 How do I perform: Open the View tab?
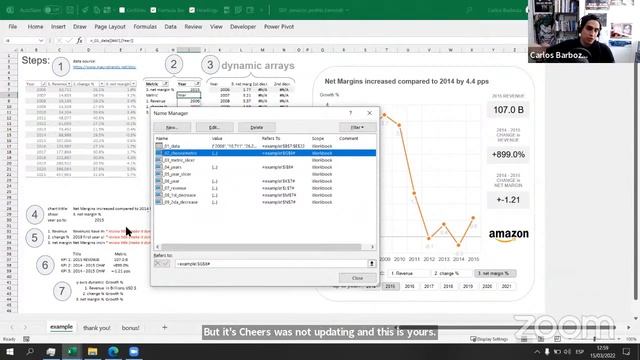pos(216,27)
